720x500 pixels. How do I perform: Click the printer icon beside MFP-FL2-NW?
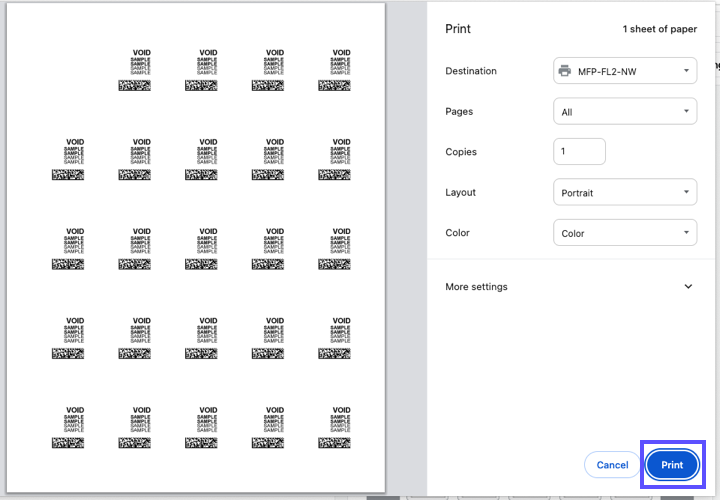[565, 71]
